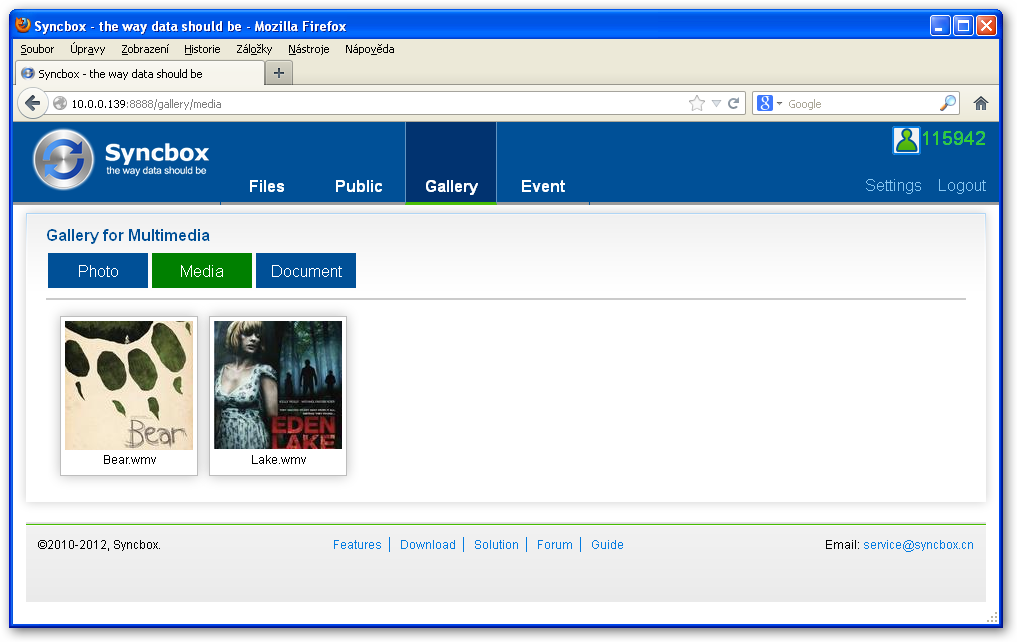Go to the Files section
This screenshot has width=1017, height=642.
point(267,186)
